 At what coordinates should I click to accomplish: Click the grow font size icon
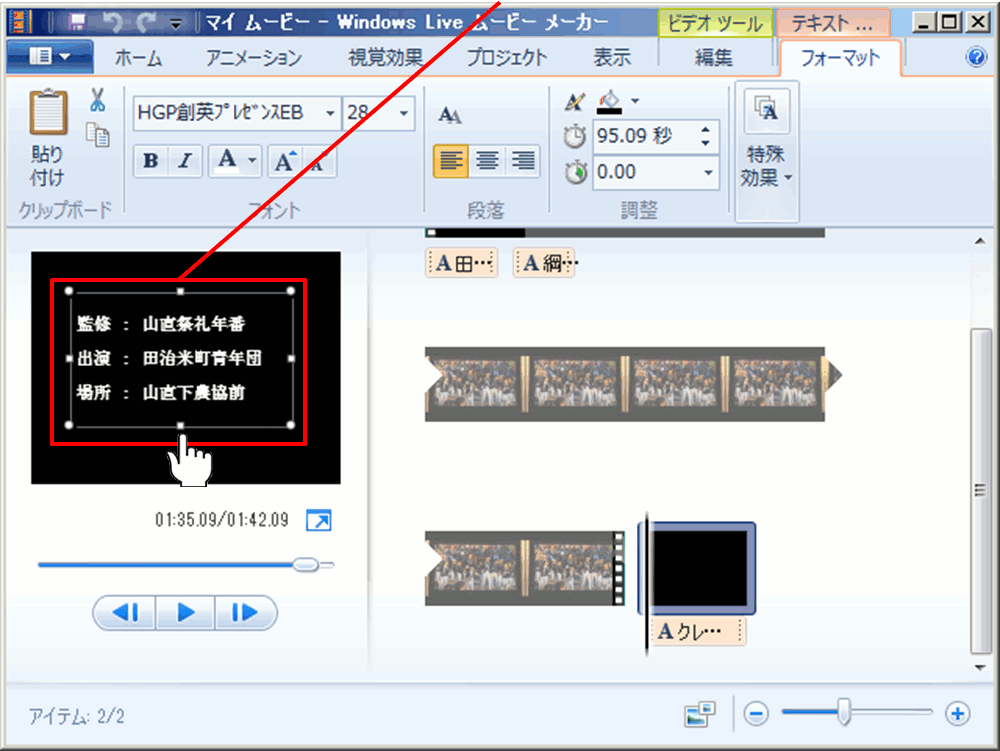pyautogui.click(x=284, y=162)
